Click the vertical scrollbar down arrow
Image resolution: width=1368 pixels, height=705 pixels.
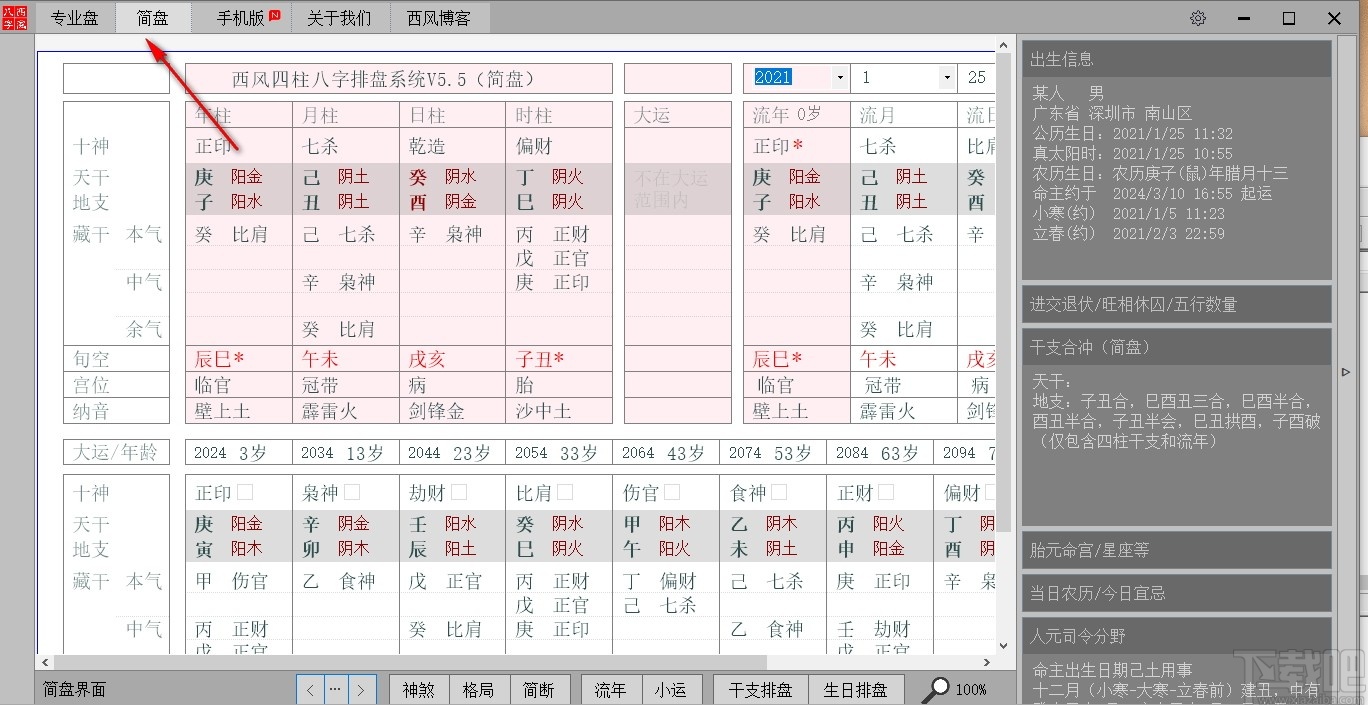[x=1003, y=646]
